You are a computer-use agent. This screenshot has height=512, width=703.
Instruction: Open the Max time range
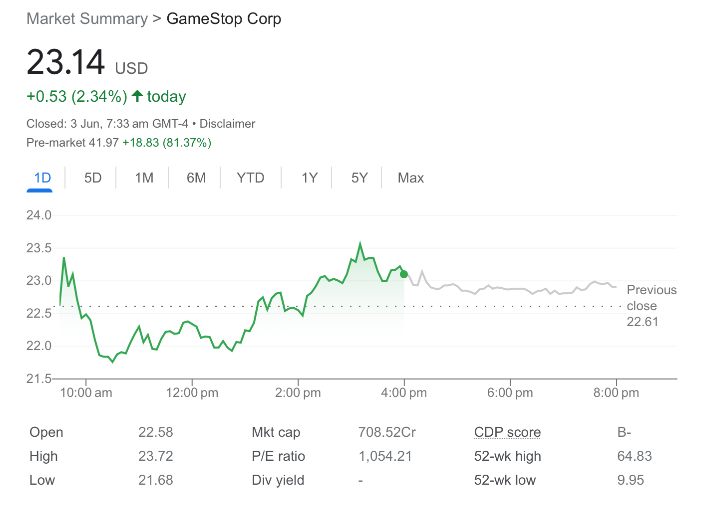(411, 178)
